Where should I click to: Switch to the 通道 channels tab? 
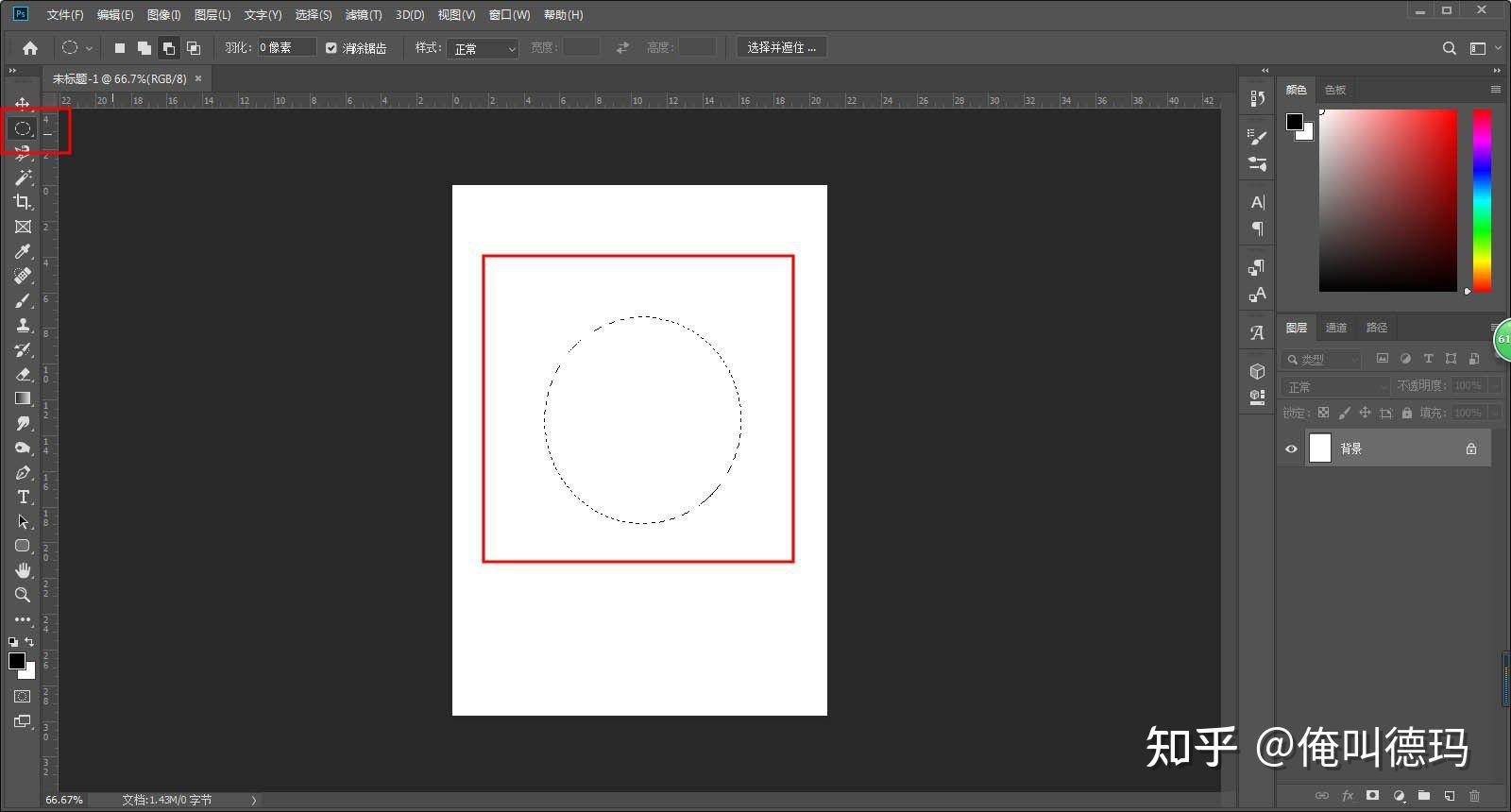pyautogui.click(x=1336, y=328)
